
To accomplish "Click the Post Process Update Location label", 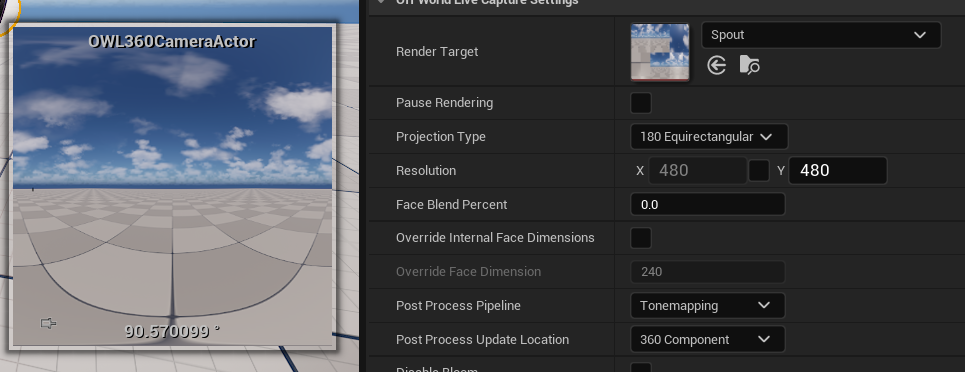I will pos(482,339).
